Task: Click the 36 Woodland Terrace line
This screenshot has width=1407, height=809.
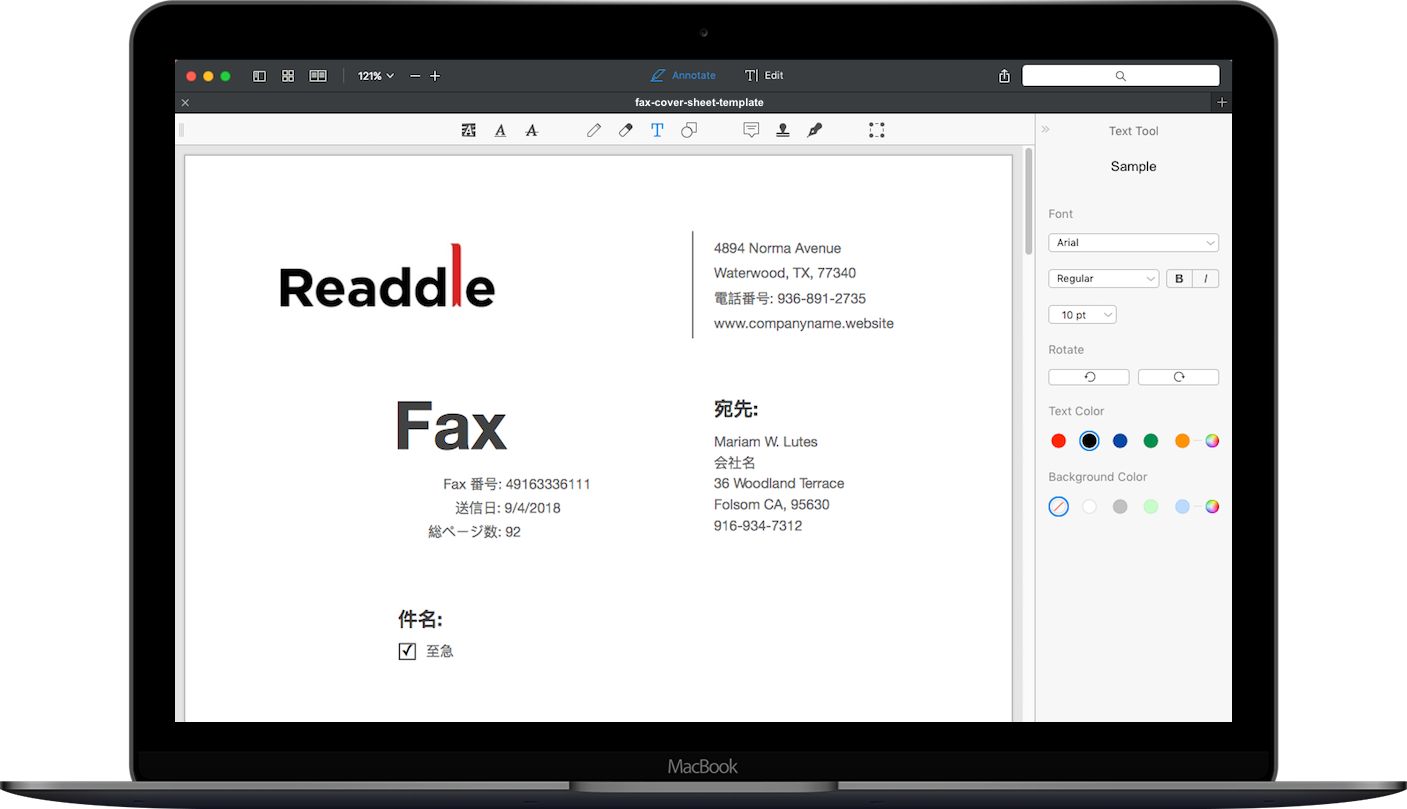Action: [779, 484]
